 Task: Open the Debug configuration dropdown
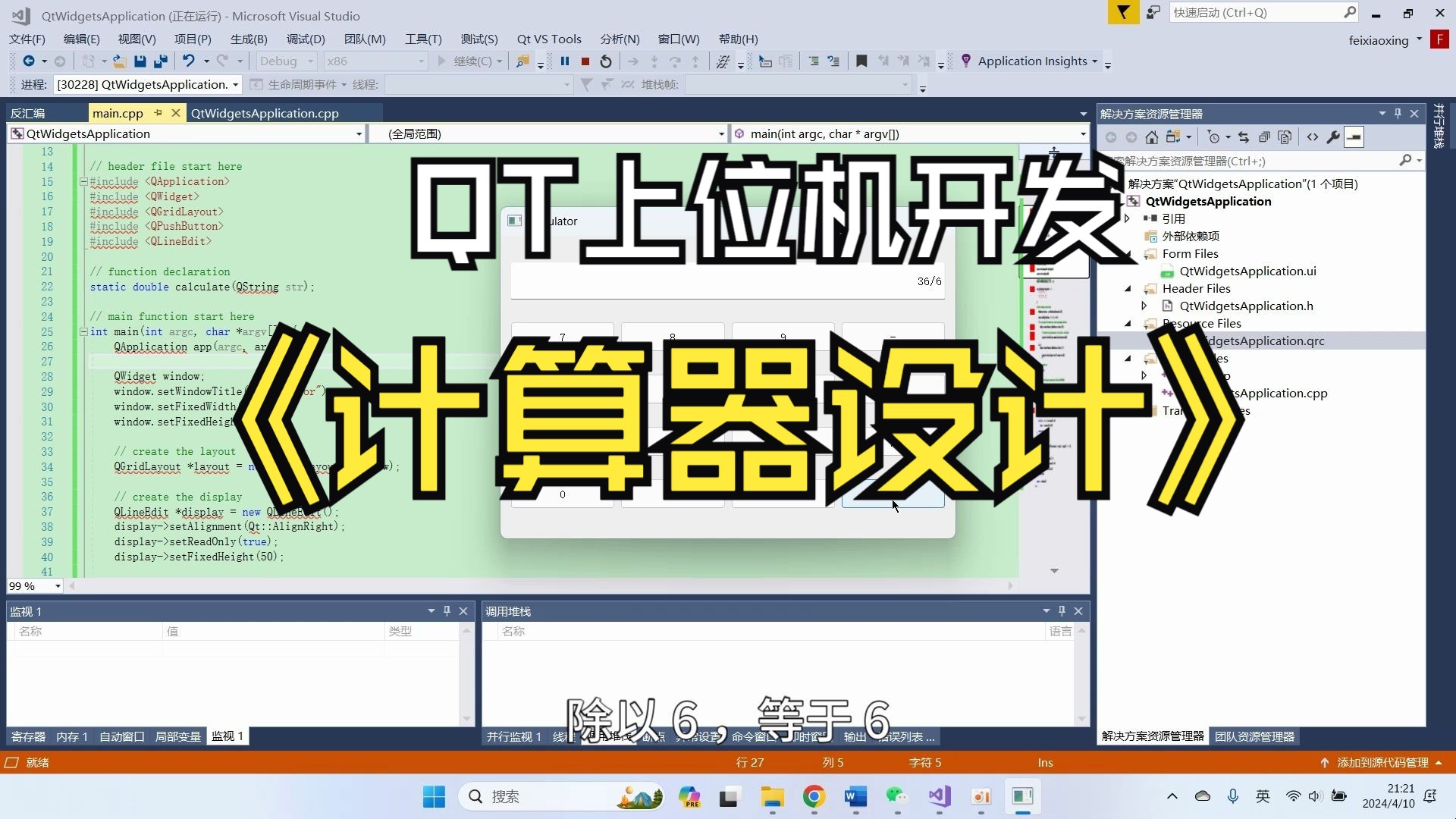coord(286,61)
